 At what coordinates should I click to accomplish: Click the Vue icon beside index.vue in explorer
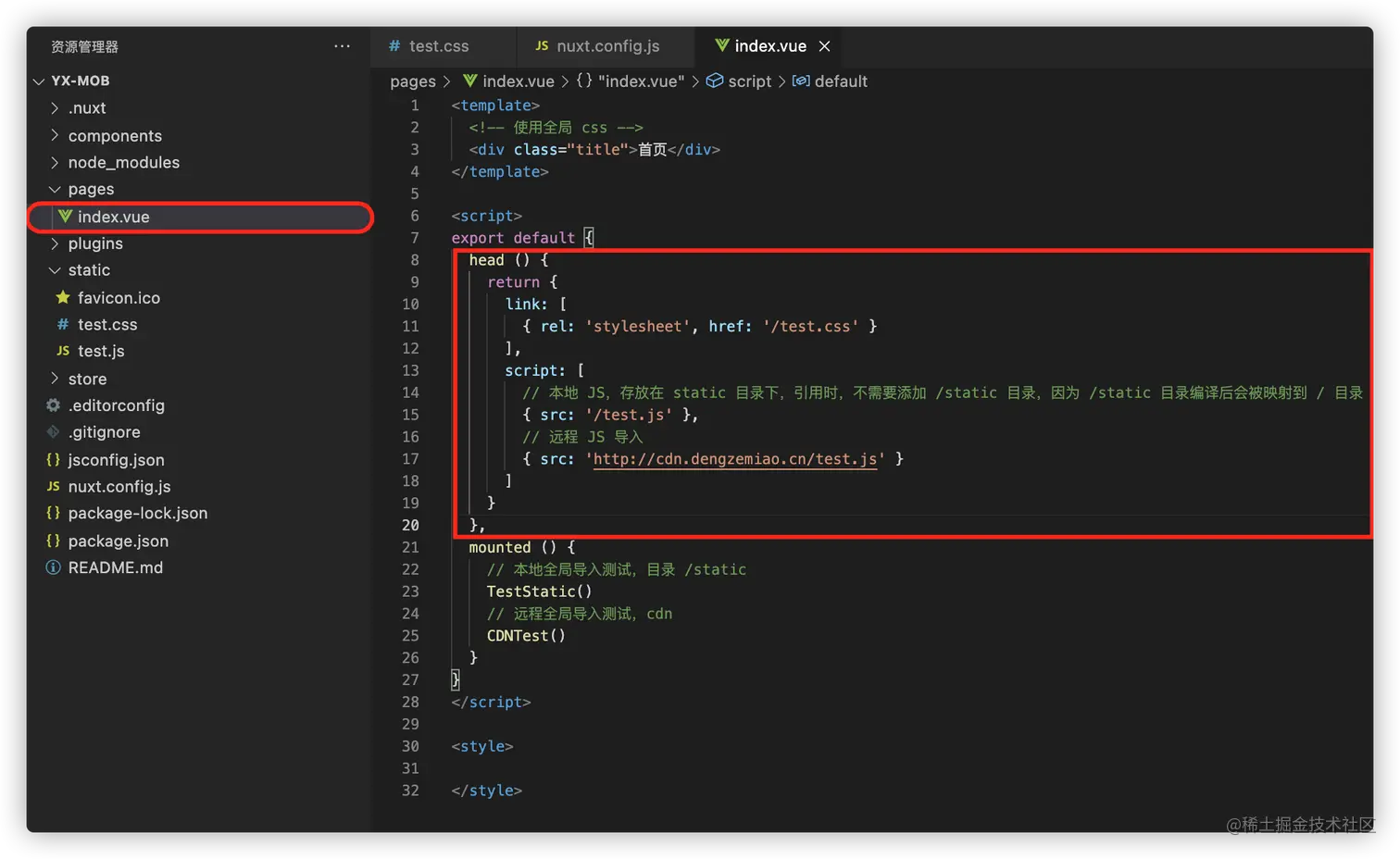(x=65, y=217)
